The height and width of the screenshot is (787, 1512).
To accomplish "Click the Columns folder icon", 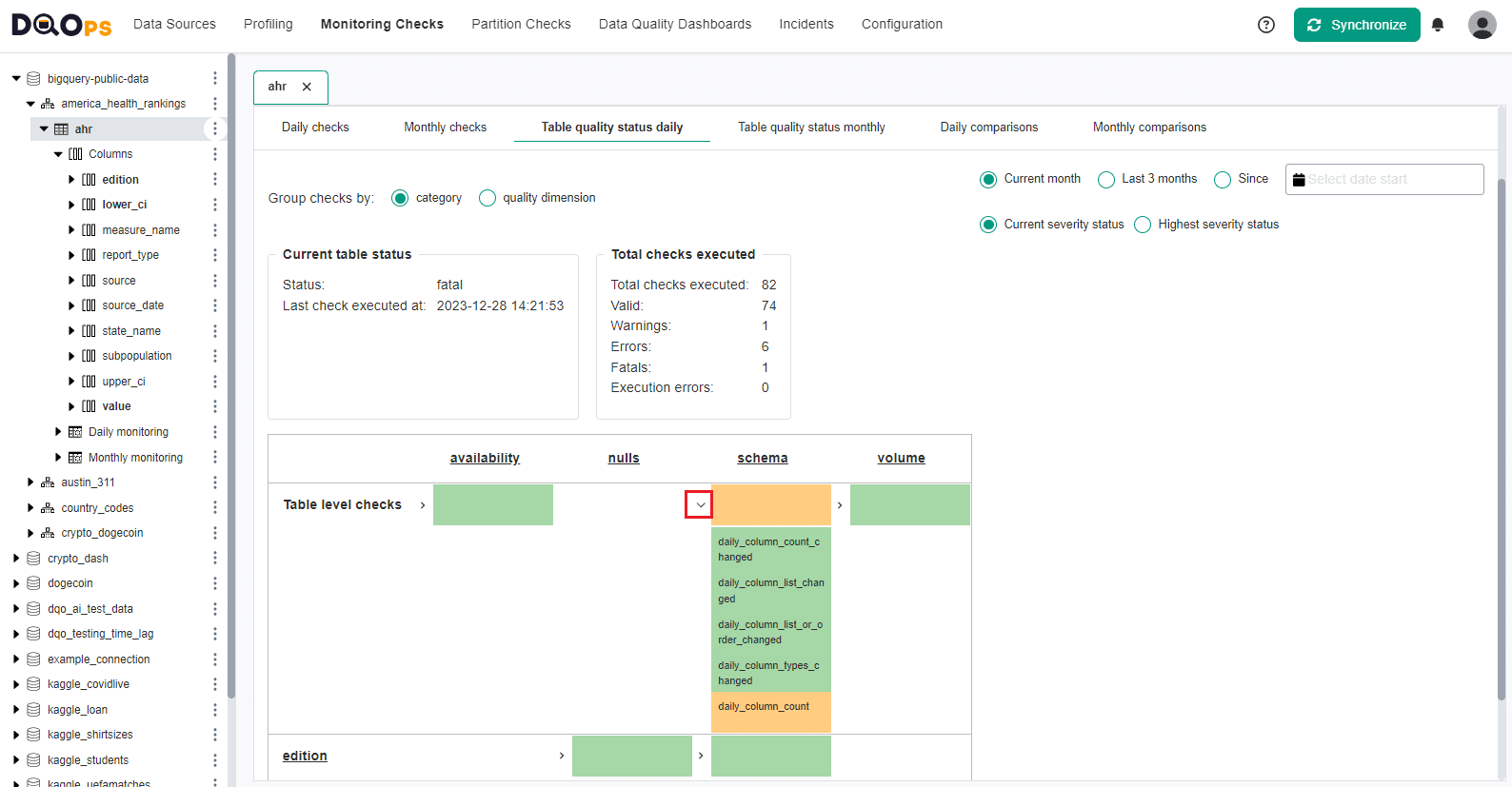I will [75, 154].
